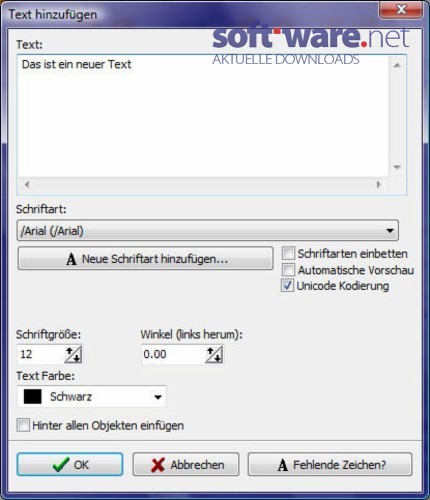Click the red X Abbrechen button
430x500 pixels.
186,464
